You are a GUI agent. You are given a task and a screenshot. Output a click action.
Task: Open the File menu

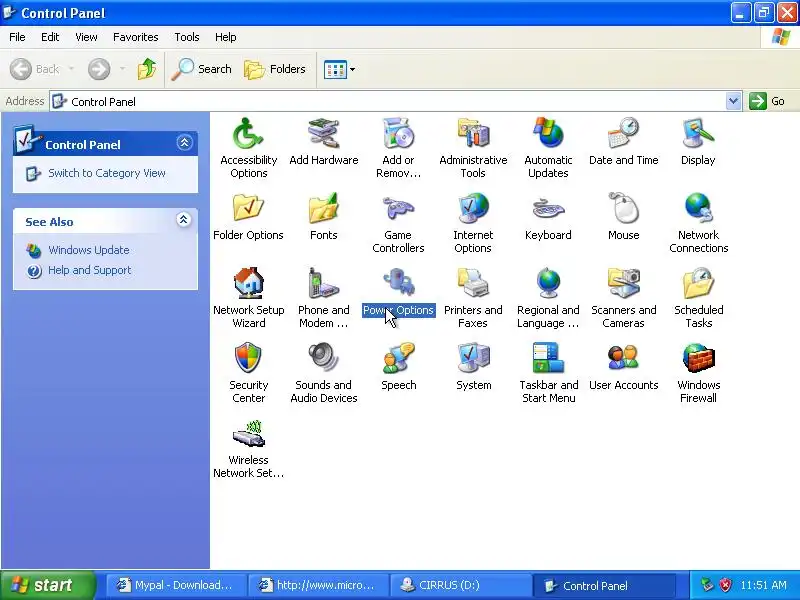(x=17, y=37)
